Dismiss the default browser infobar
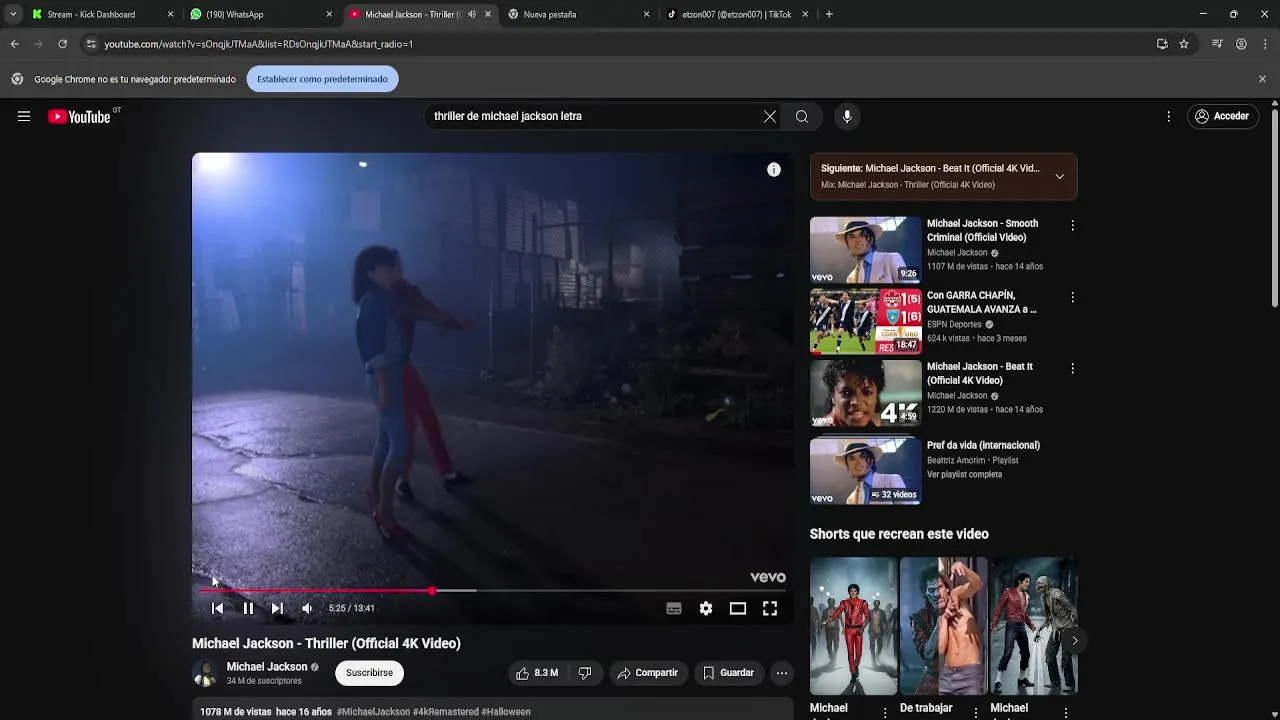This screenshot has width=1280, height=720. point(1262,79)
